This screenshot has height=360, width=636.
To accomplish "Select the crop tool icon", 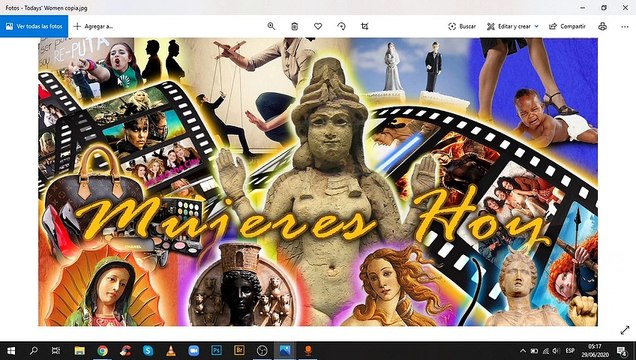I will point(365,26).
